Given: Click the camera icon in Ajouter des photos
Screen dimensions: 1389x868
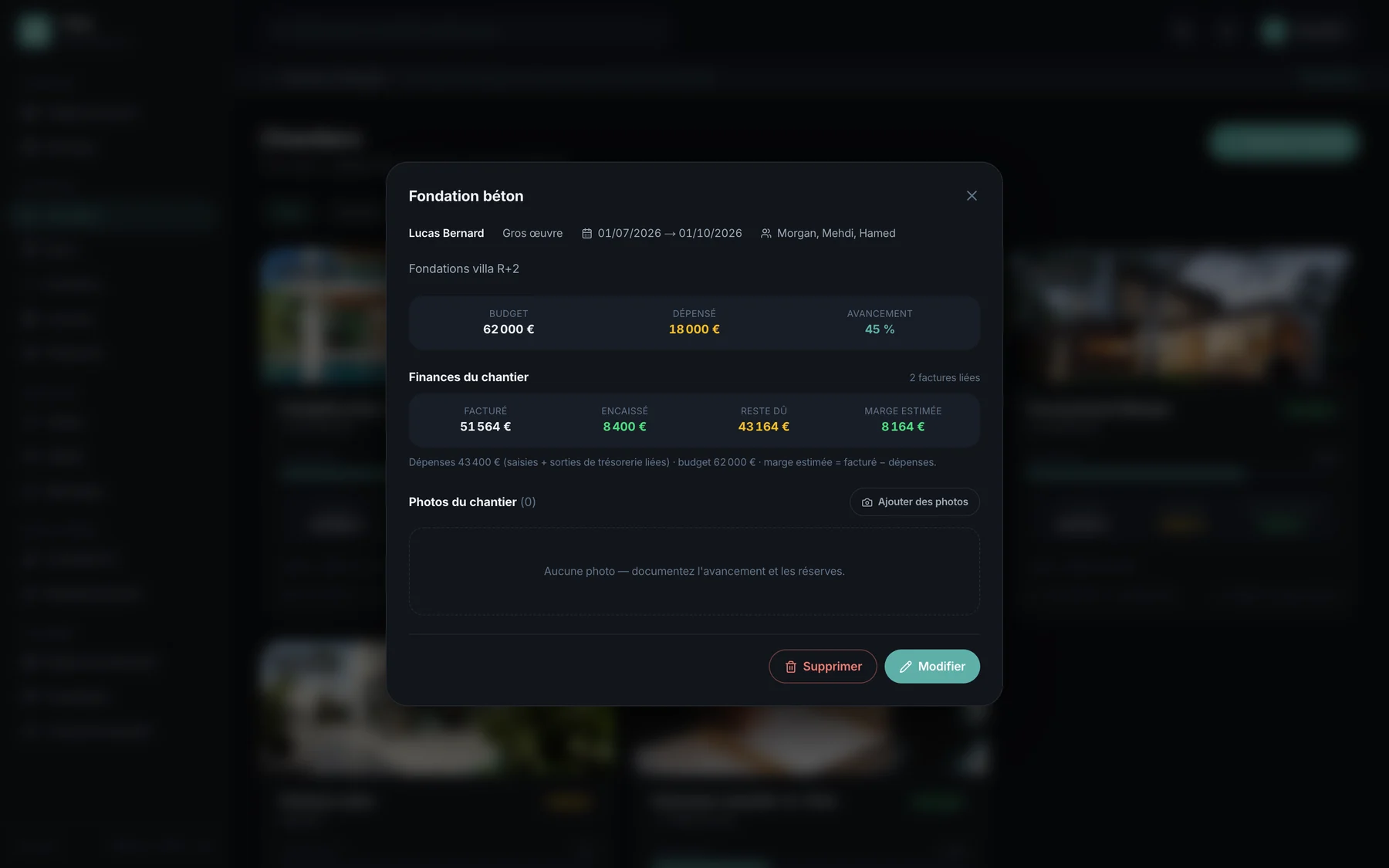Looking at the screenshot, I should tap(867, 502).
